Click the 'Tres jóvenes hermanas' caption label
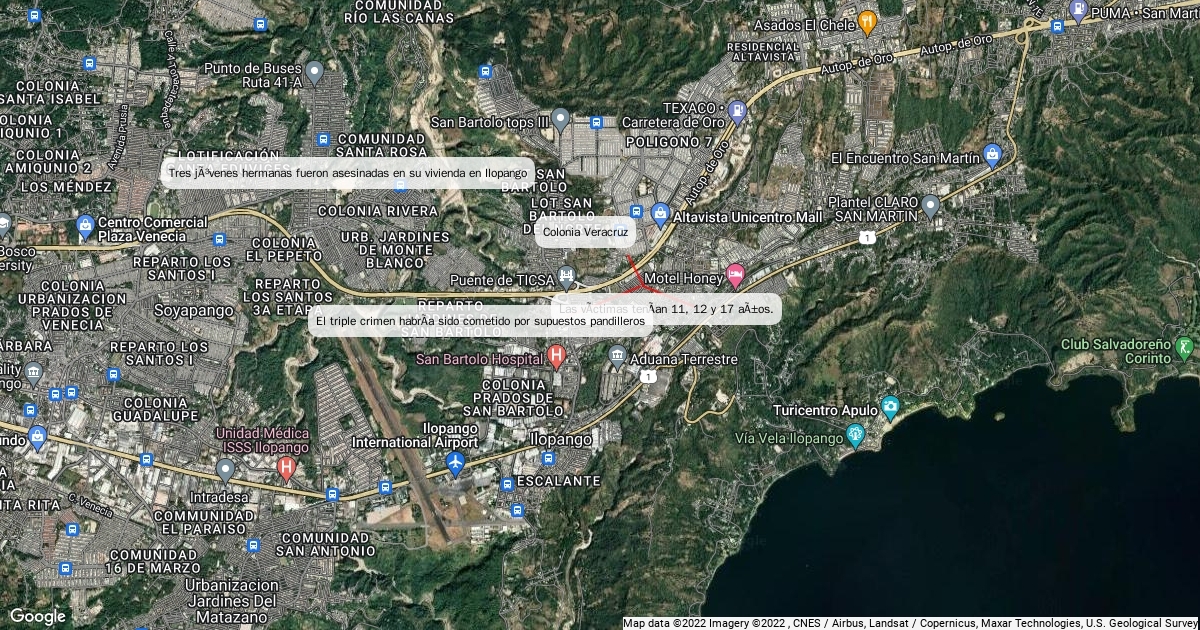 pos(347,173)
